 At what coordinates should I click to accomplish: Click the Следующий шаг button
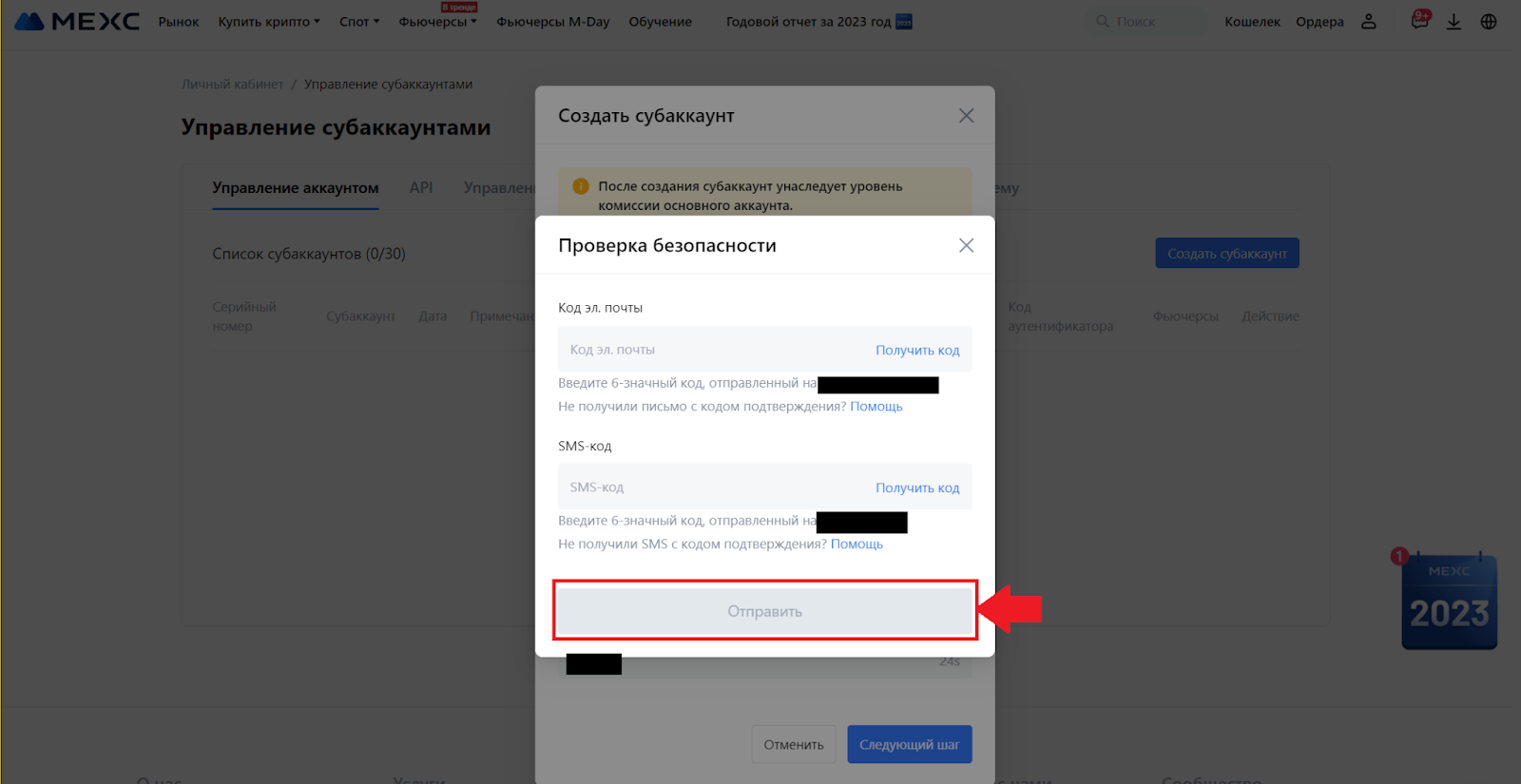[909, 744]
